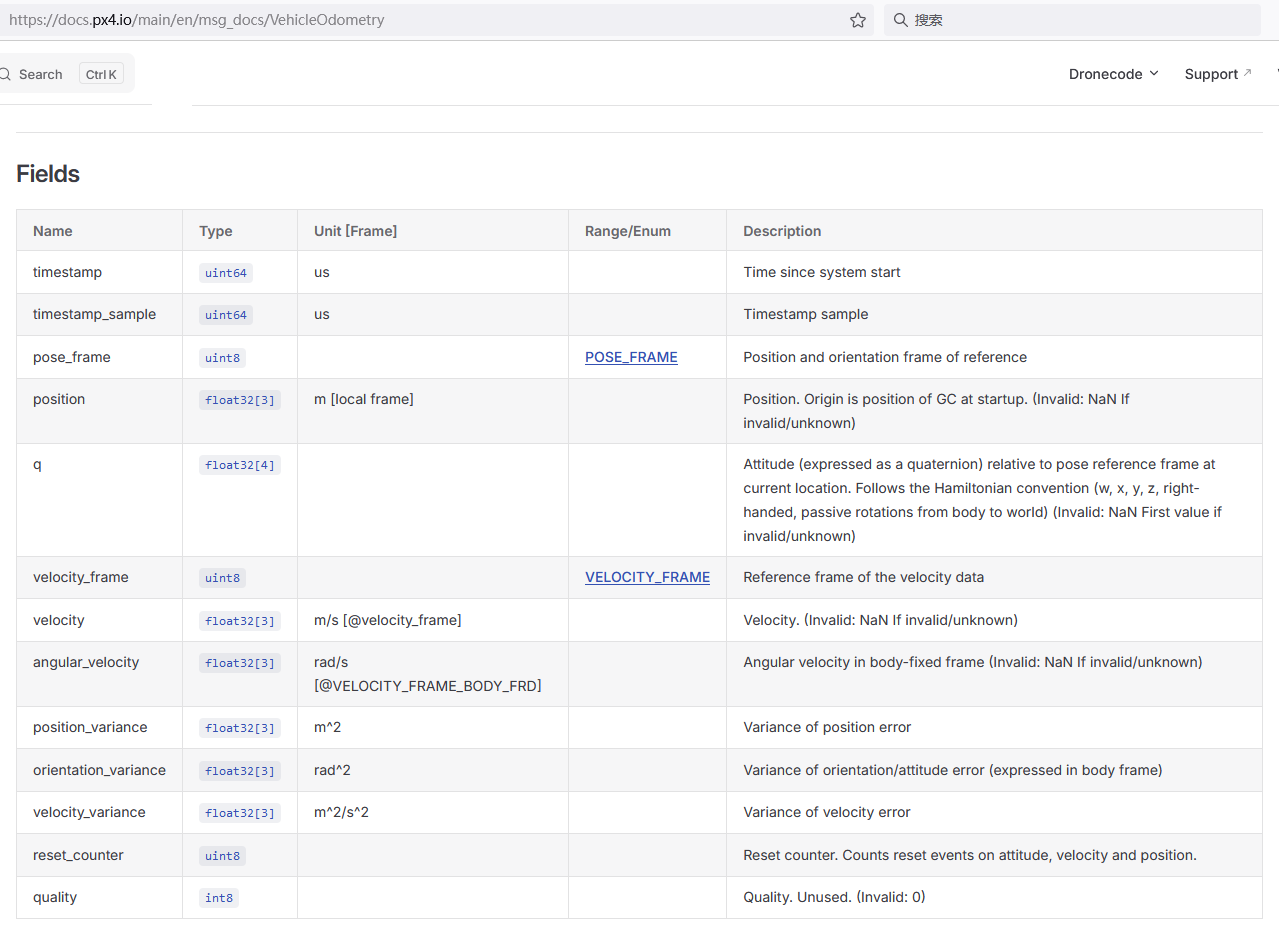Open the VELOCITY_FRAME enum link
Image resolution: width=1279 pixels, height=935 pixels.
tap(647, 577)
